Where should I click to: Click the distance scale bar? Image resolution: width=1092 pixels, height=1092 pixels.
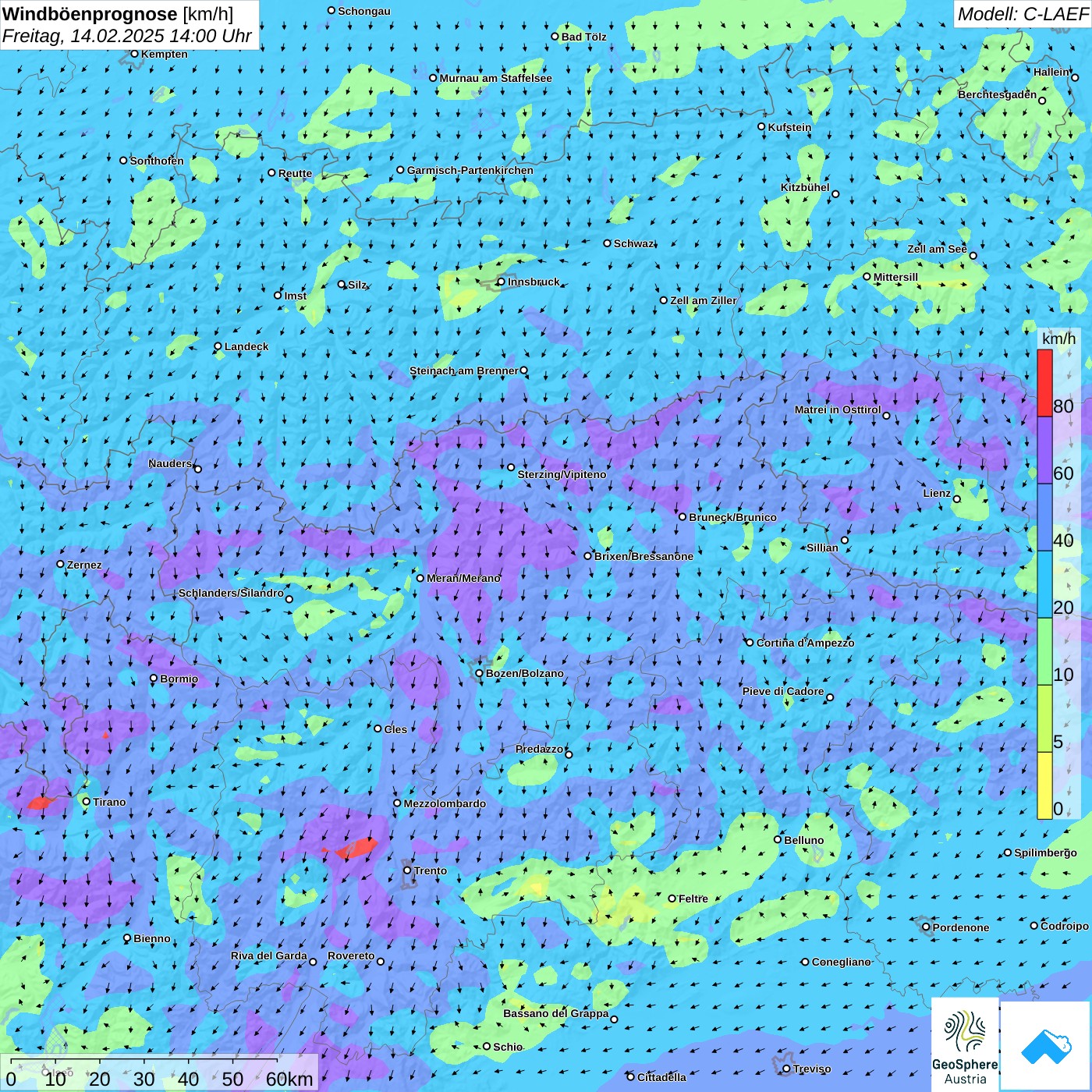tap(144, 1062)
